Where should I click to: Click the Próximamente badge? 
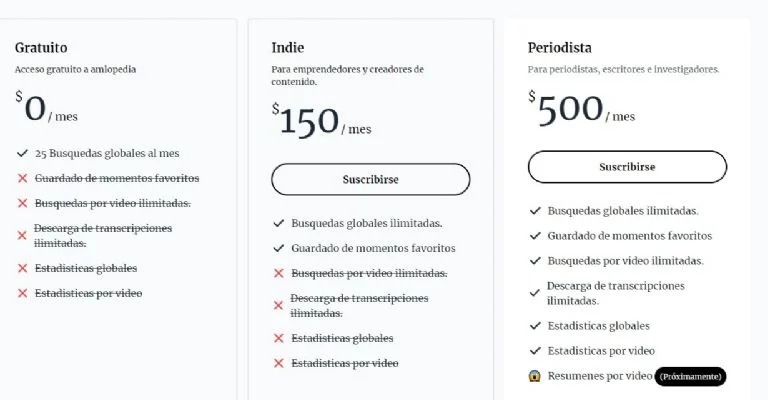coord(690,377)
